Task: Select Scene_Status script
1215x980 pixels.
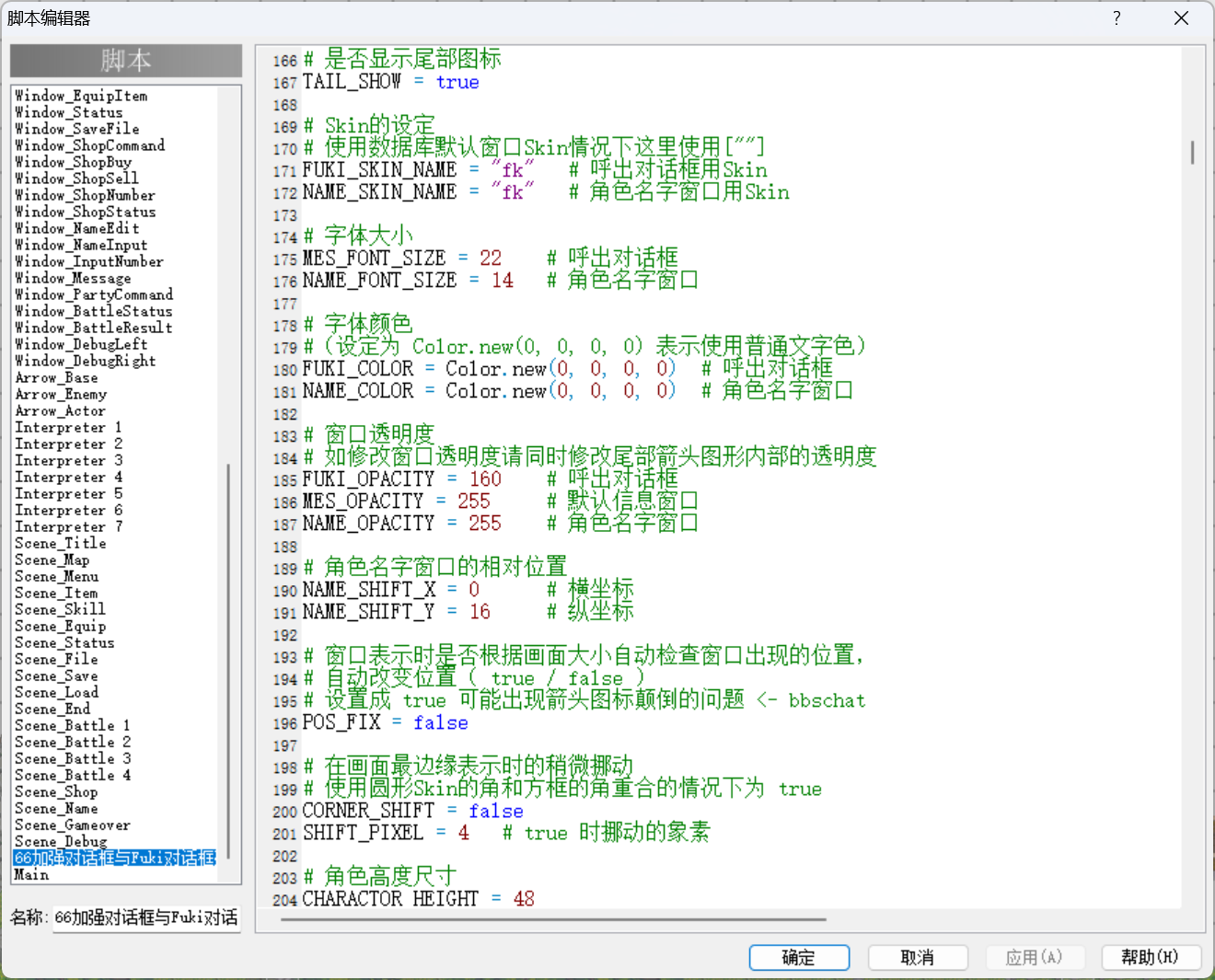Action: pyautogui.click(x=64, y=642)
